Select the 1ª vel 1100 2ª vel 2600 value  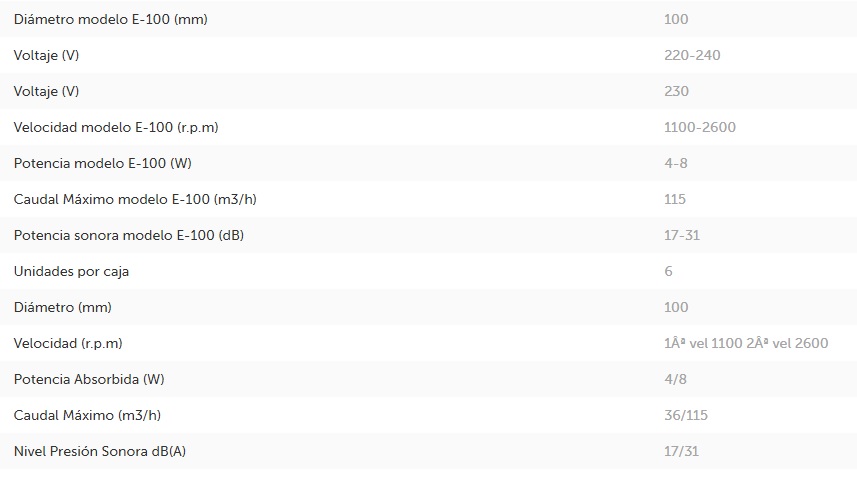pyautogui.click(x=746, y=343)
